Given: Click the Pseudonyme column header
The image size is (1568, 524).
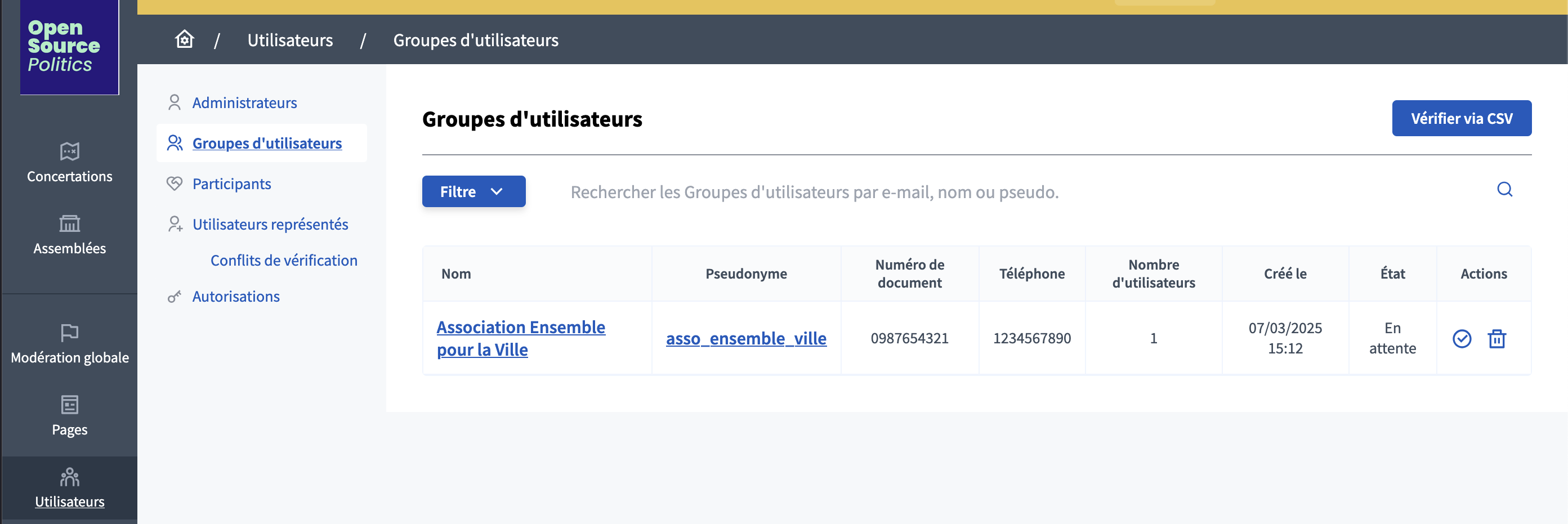Looking at the screenshot, I should [746, 274].
